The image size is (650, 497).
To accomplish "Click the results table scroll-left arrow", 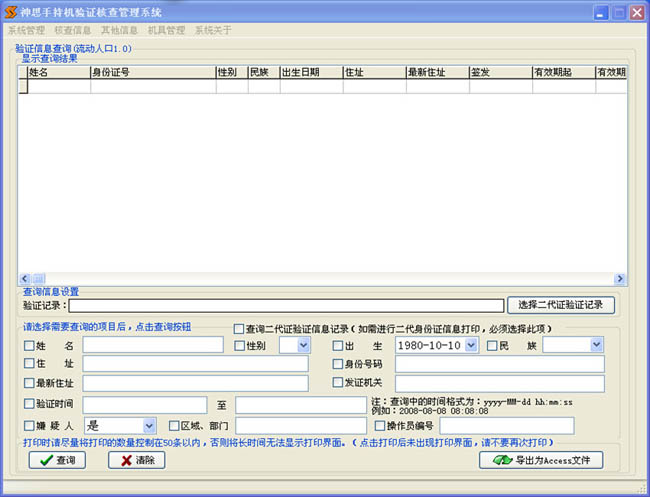I will [x=24, y=279].
